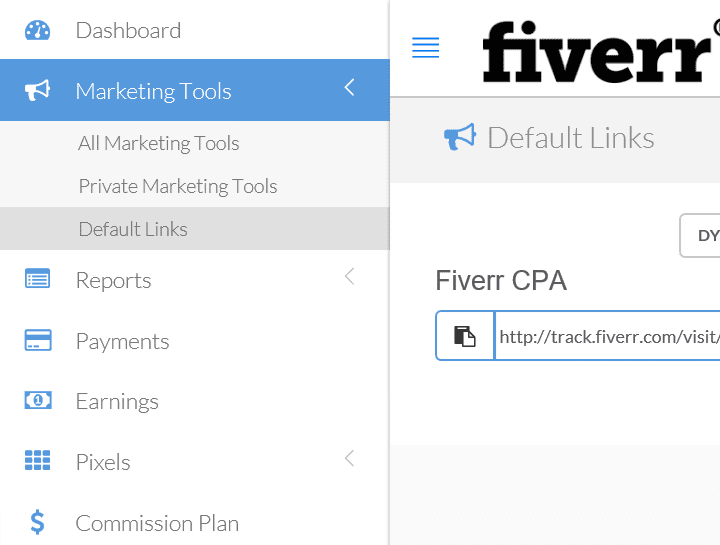Click the Payments credit card icon
This screenshot has width=720, height=545.
pyautogui.click(x=38, y=340)
